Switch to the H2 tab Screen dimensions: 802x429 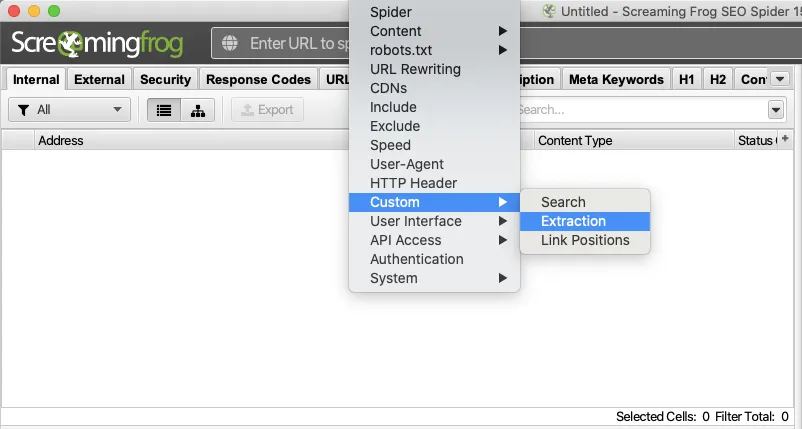point(718,80)
